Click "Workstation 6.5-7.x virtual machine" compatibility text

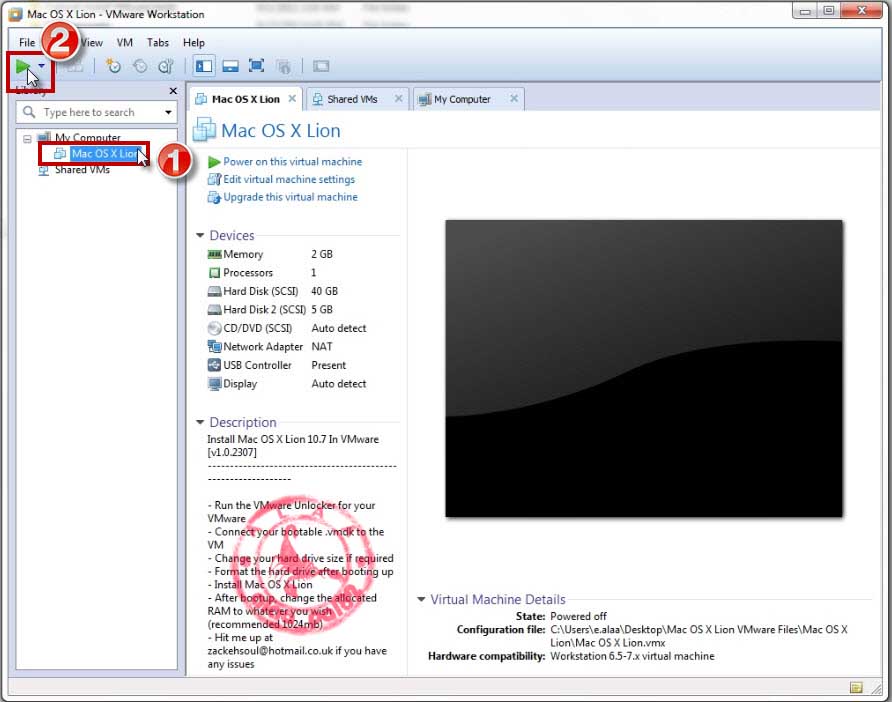pos(632,656)
